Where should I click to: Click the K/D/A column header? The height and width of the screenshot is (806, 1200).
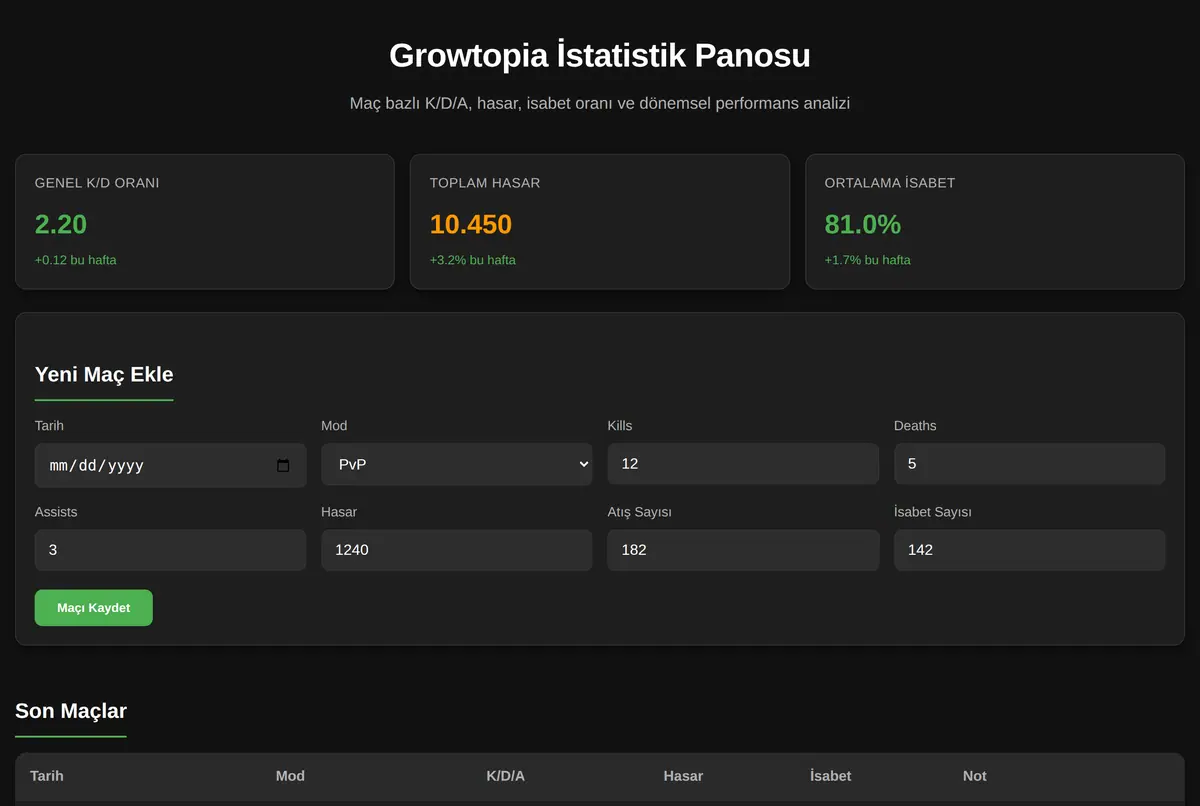[506, 776]
